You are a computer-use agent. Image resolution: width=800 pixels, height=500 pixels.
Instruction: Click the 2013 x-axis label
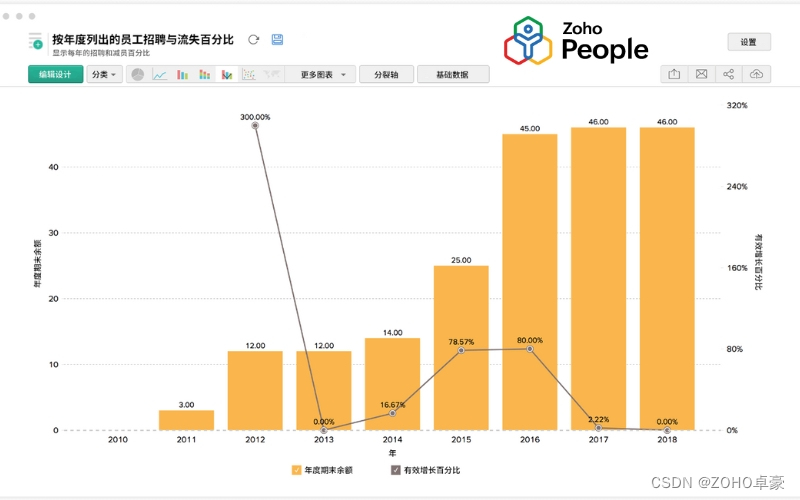[324, 439]
